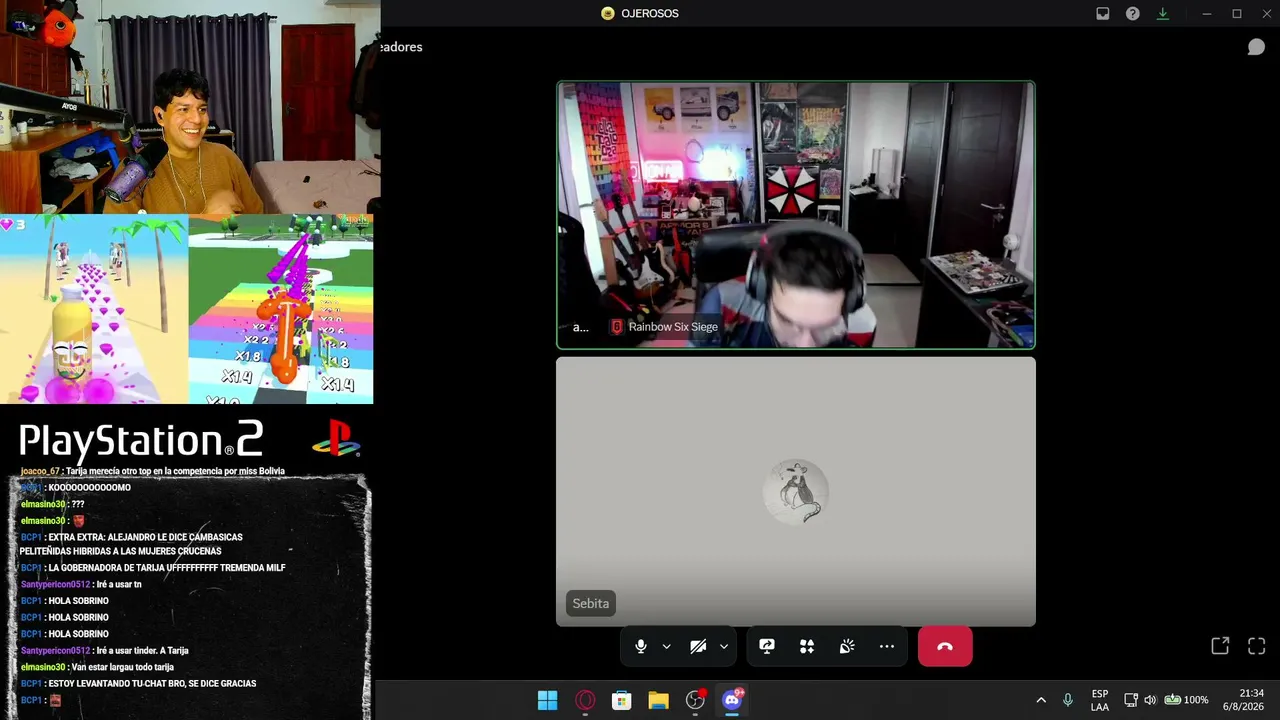Expand the hidden system tray icons

click(x=1041, y=700)
